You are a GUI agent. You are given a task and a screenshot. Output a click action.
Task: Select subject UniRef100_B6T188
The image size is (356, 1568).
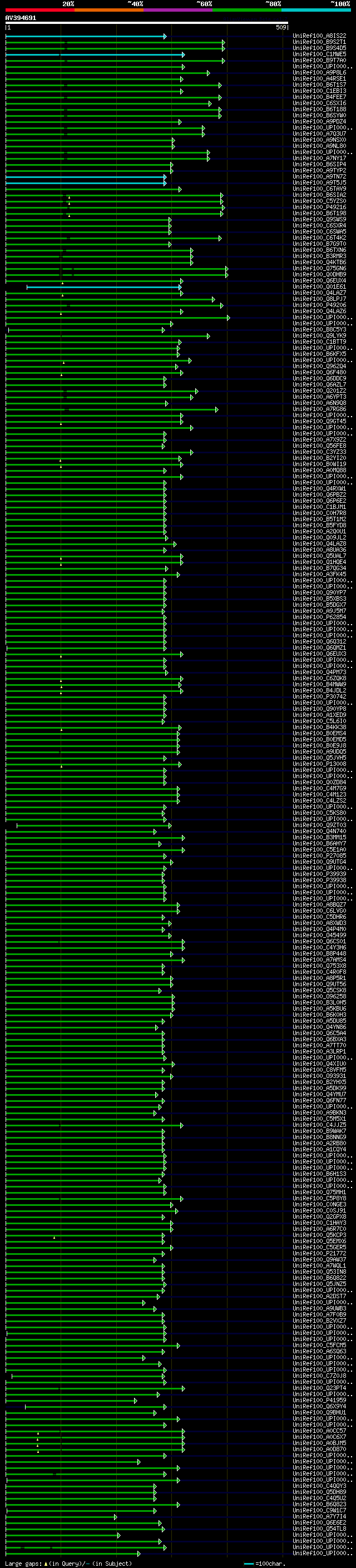[x=319, y=109]
